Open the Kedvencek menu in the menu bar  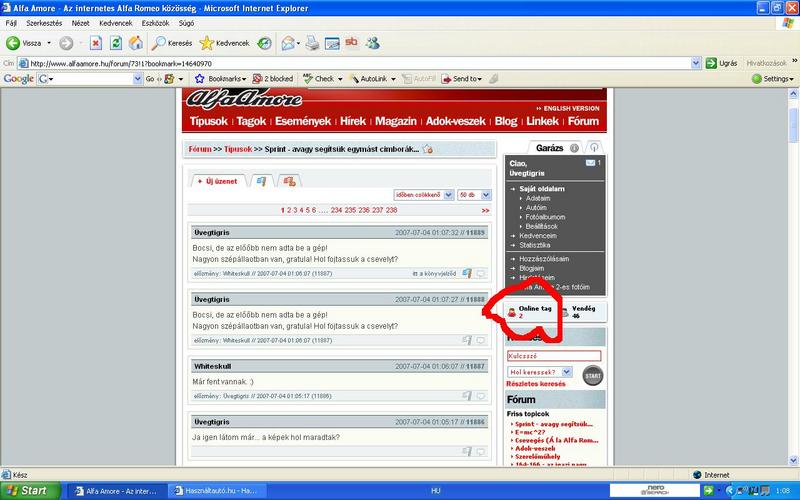click(x=116, y=23)
